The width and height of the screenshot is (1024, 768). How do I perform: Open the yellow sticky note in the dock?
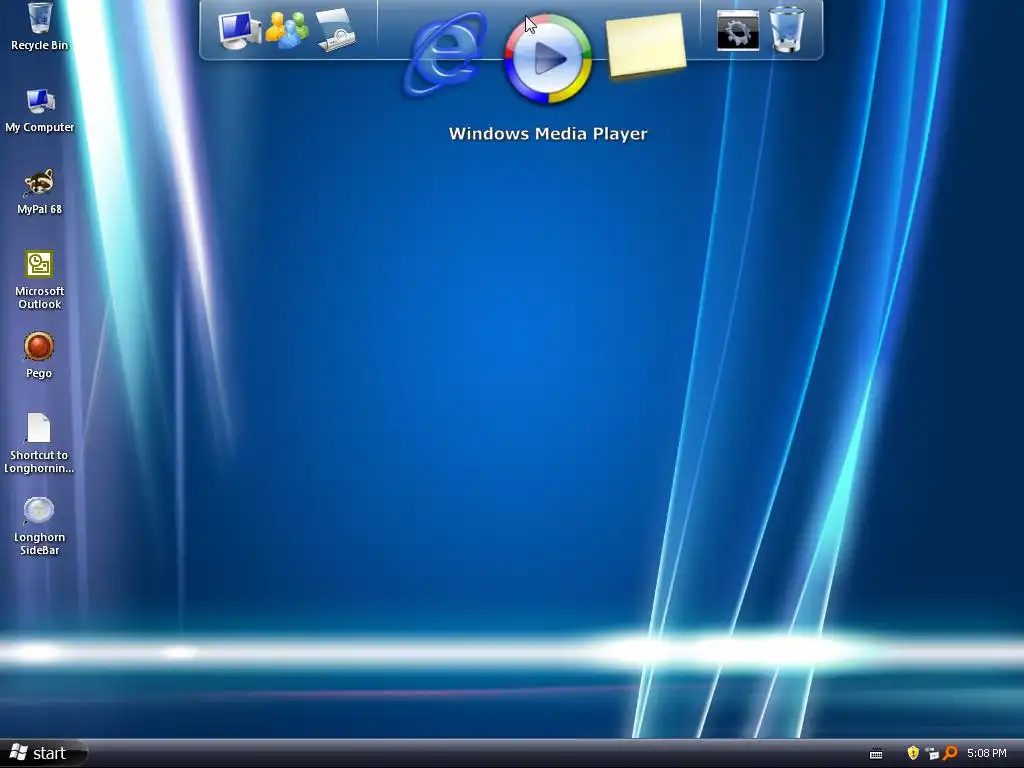click(x=646, y=46)
